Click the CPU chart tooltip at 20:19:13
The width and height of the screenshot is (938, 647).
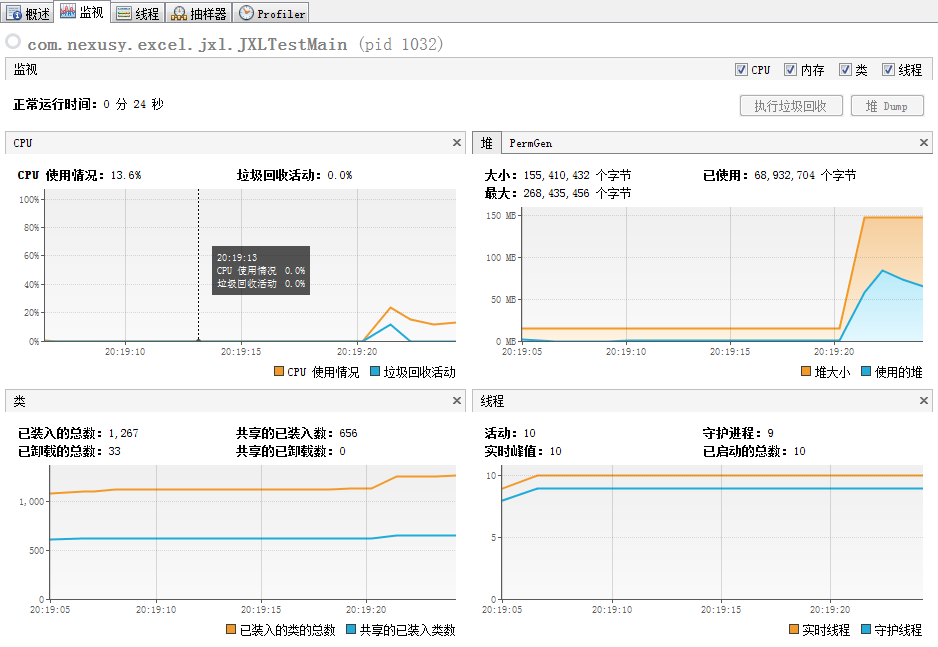tap(261, 270)
